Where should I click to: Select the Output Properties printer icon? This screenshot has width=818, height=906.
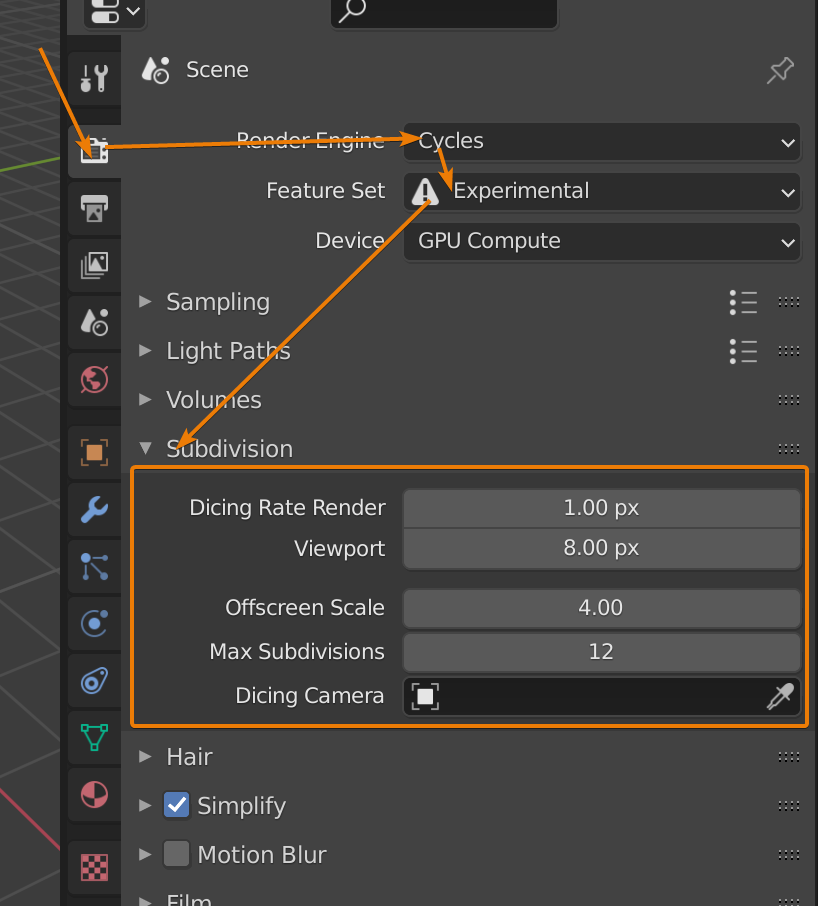(x=94, y=208)
